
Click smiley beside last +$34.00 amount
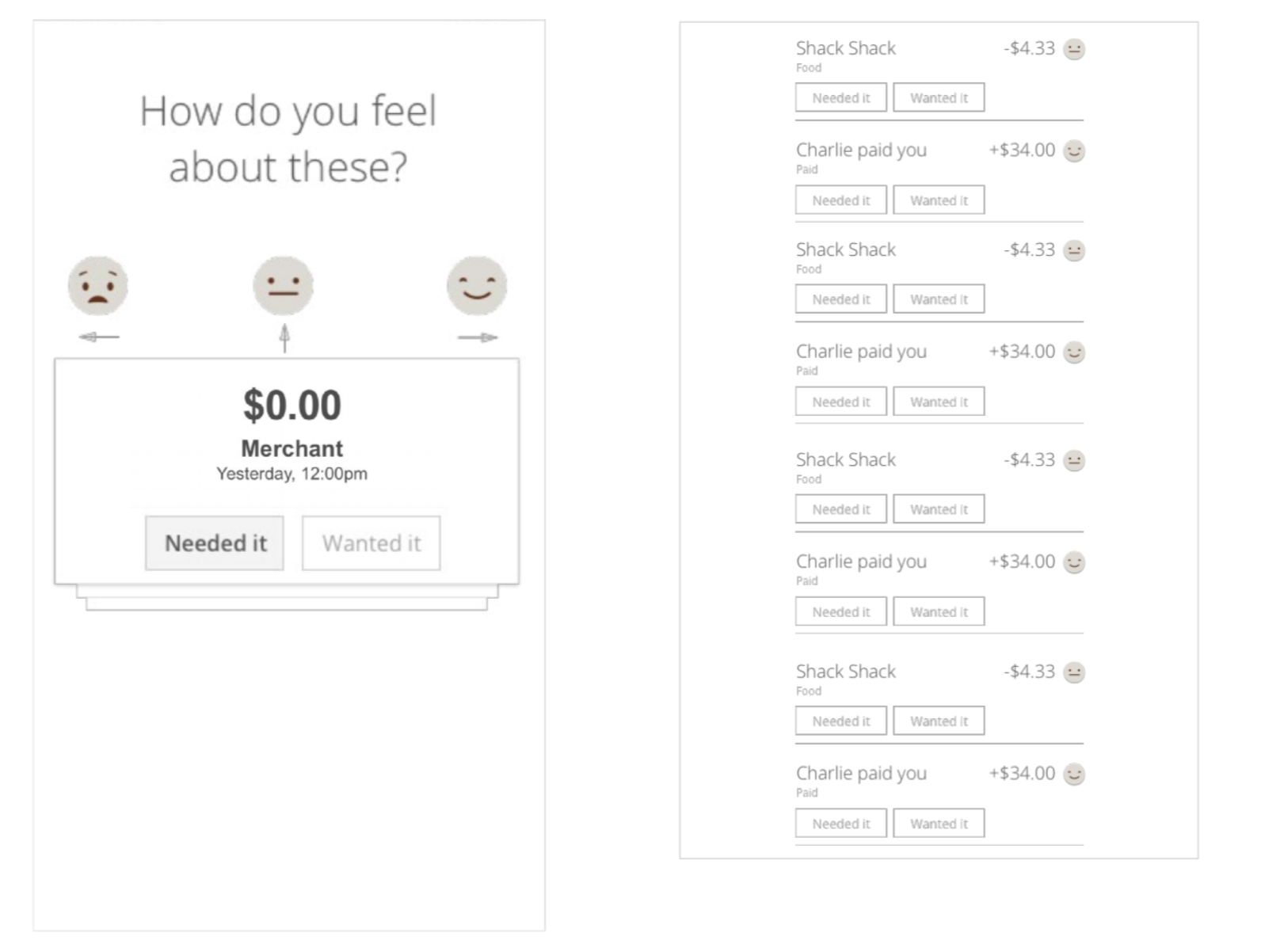pos(1074,774)
